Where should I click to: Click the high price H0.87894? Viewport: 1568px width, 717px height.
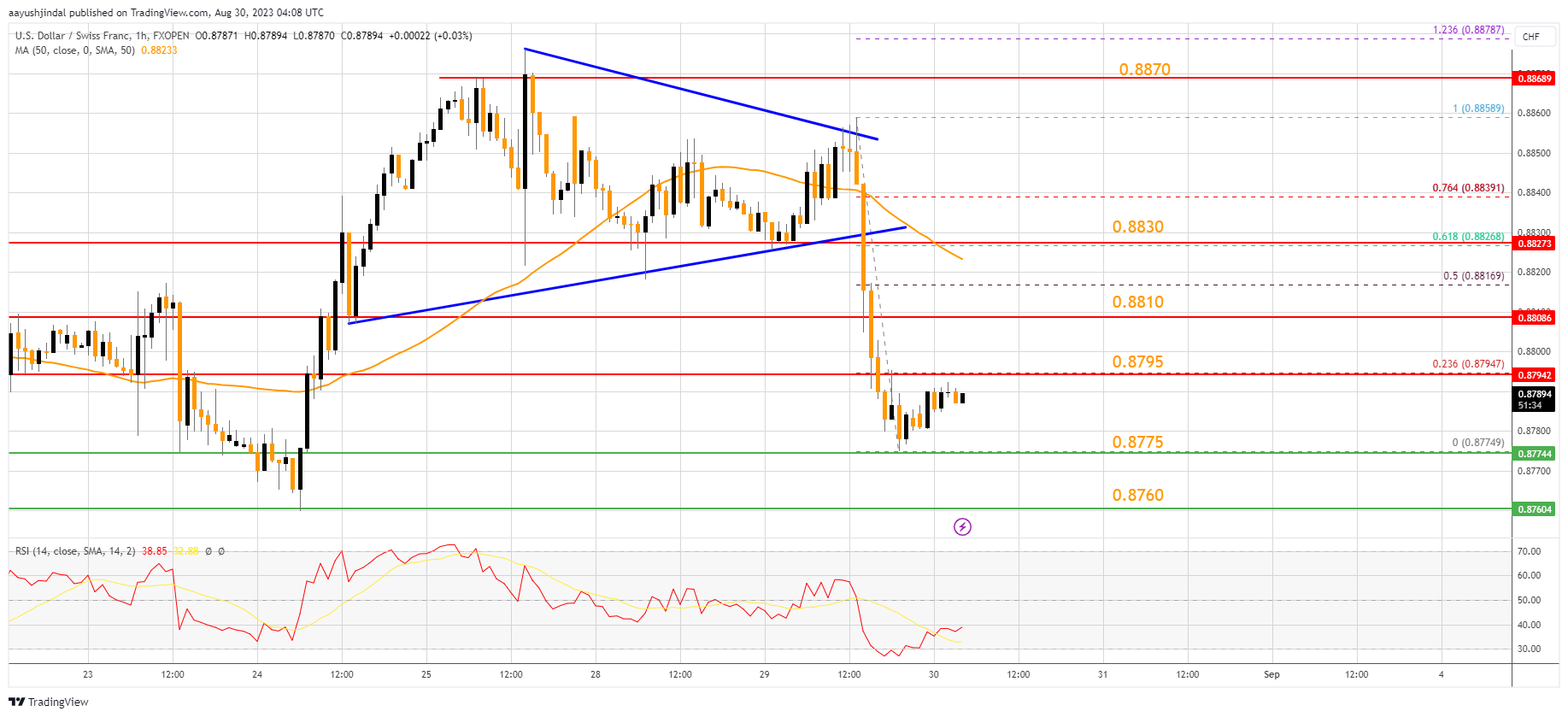point(266,36)
